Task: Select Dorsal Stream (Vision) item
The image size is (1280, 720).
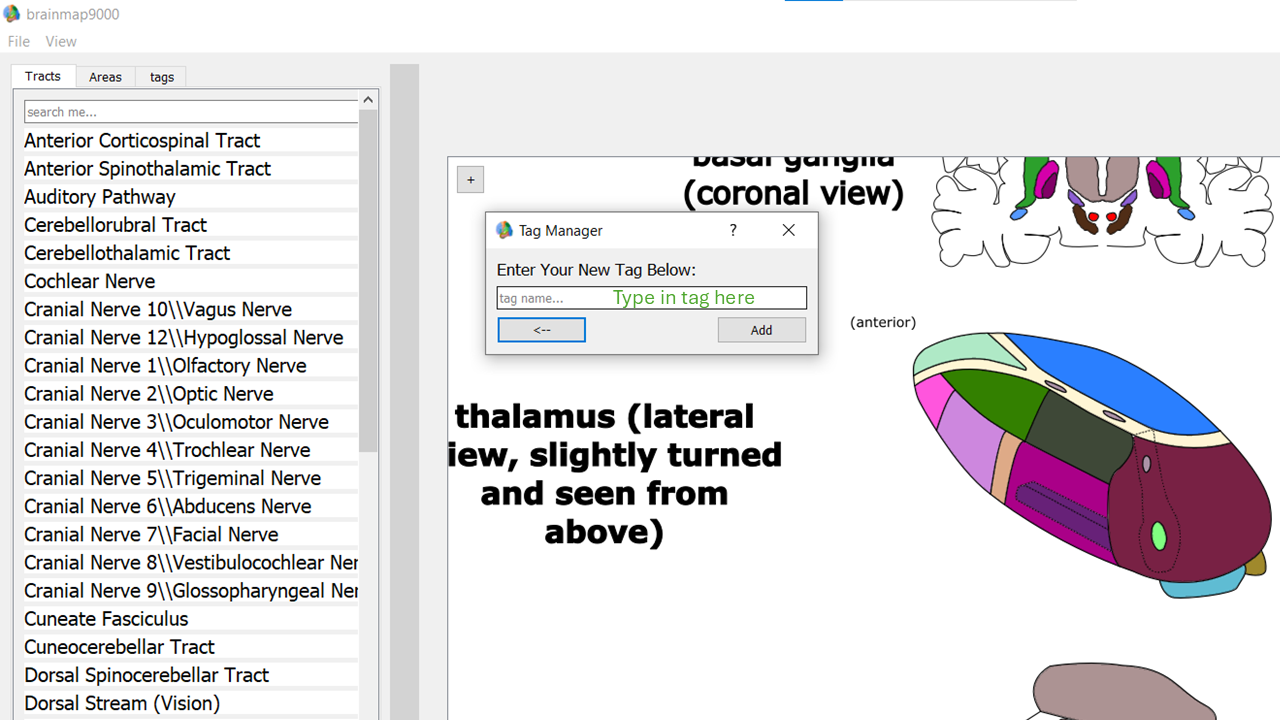Action: click(x=122, y=703)
